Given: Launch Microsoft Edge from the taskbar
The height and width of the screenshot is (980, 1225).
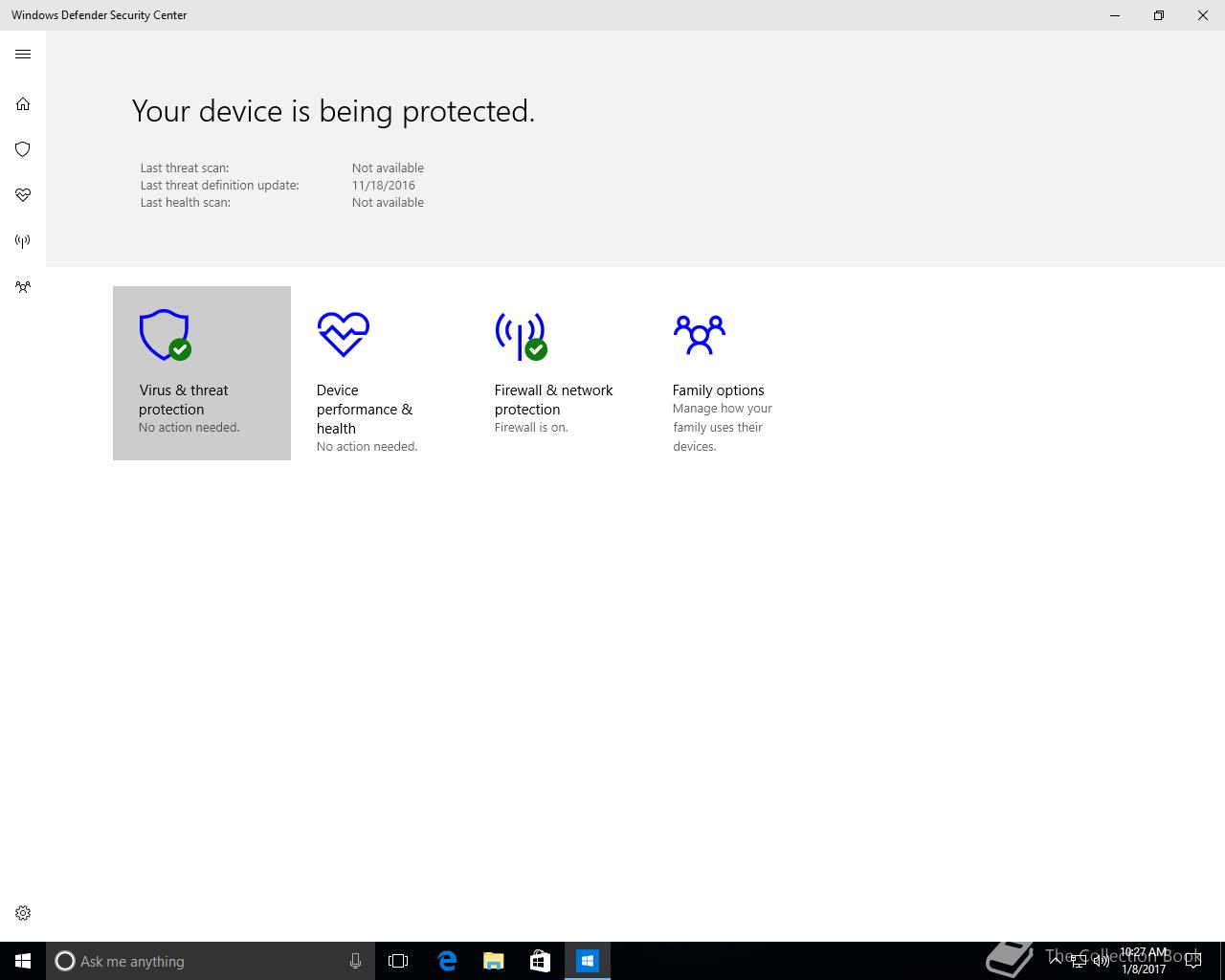Looking at the screenshot, I should (446, 961).
